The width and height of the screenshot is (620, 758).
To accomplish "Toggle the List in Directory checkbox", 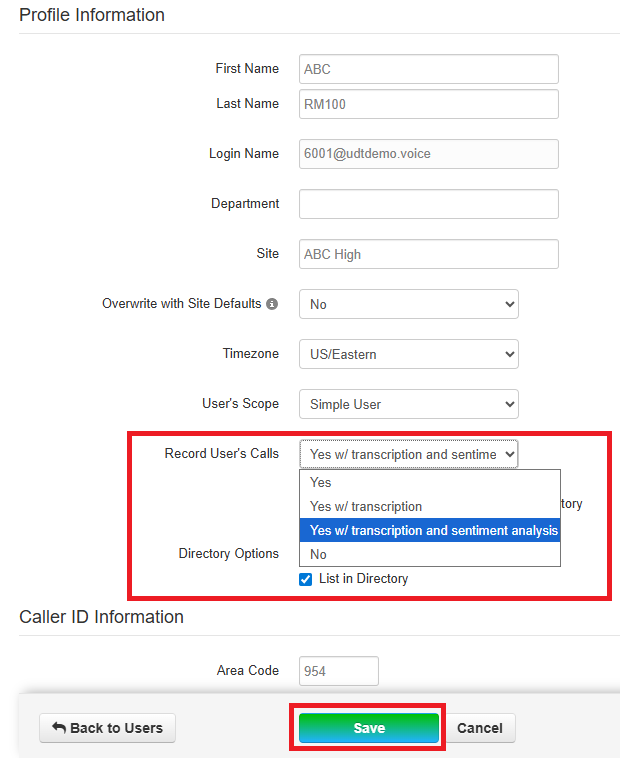I will coord(306,579).
